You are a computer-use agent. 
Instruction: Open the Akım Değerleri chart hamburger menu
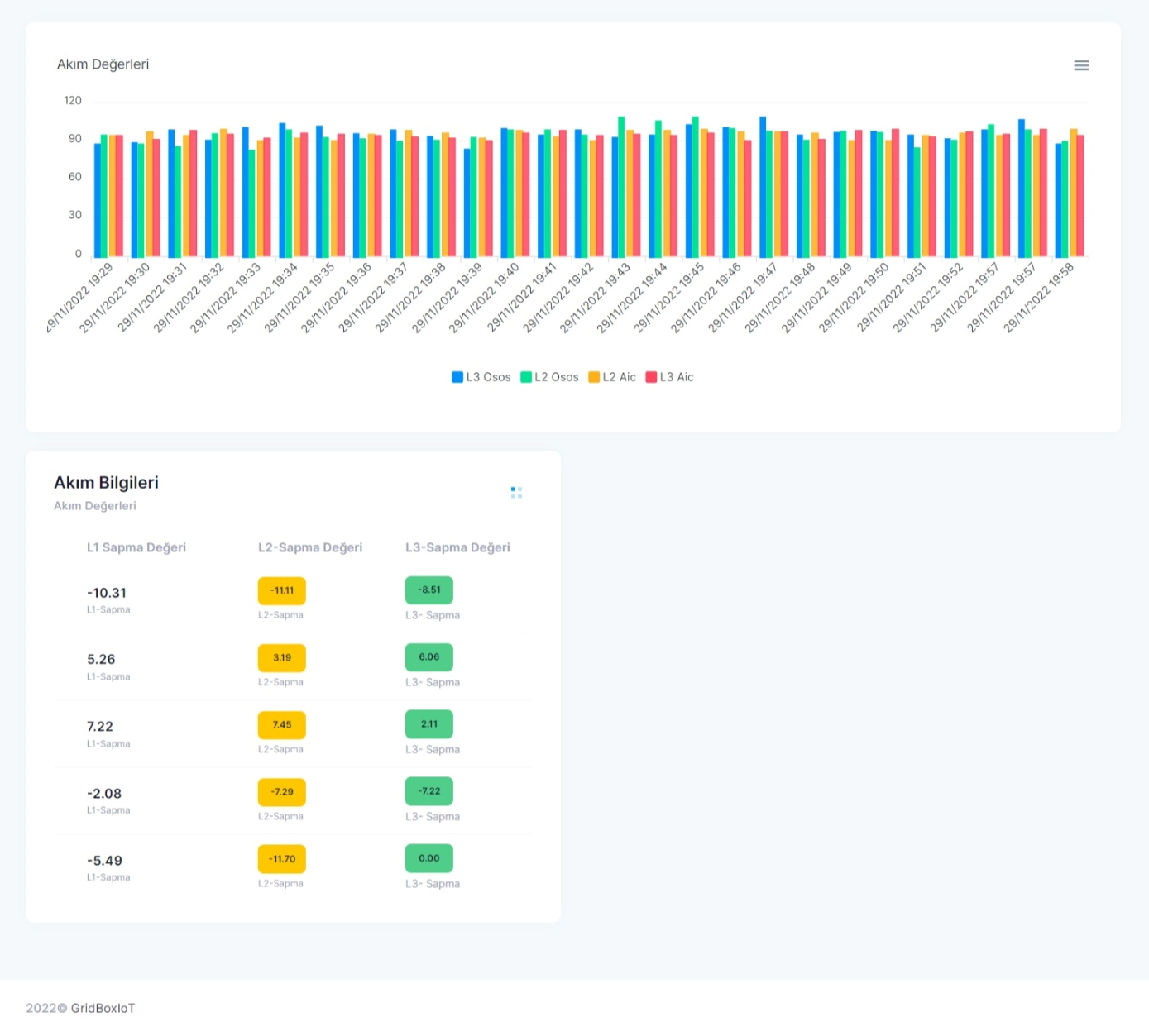point(1080,65)
